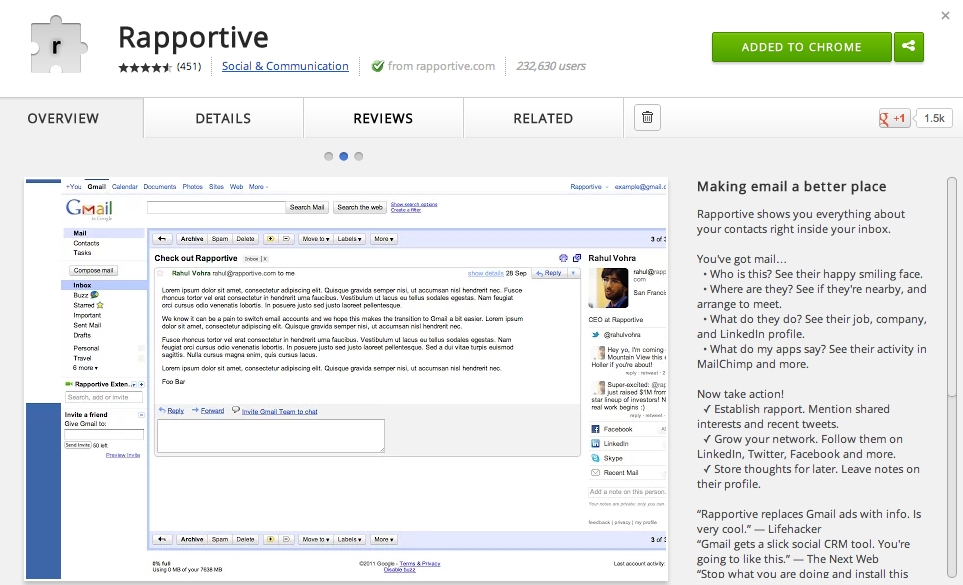Screen dimensions: 963x585
Task: Click the Gmail screenshot preview image
Action: point(346,379)
